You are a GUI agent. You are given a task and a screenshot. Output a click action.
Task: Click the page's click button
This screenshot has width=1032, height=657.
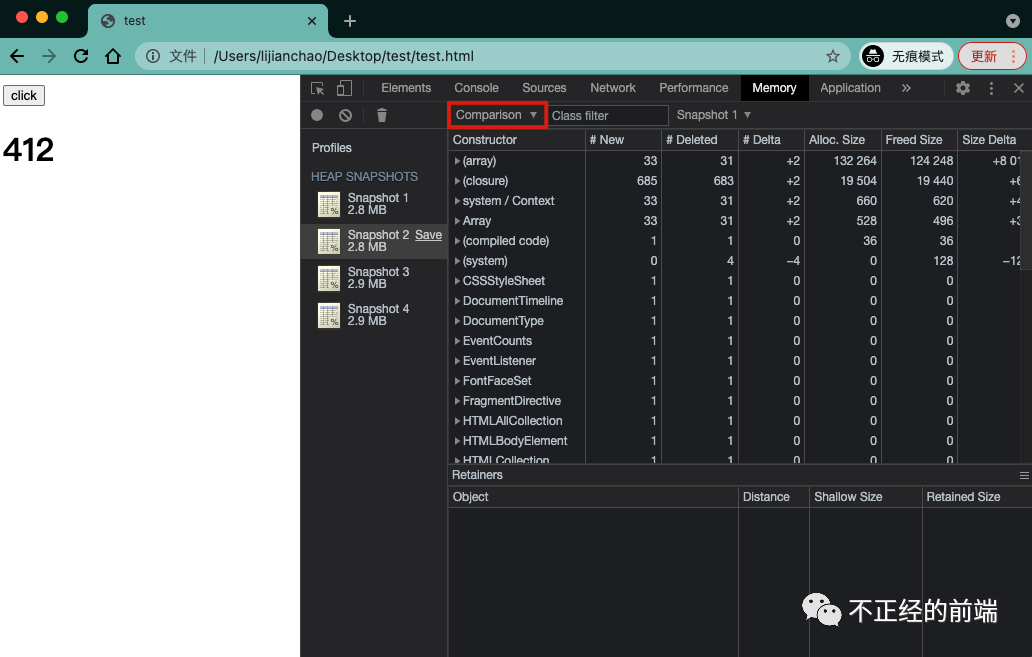coord(24,95)
